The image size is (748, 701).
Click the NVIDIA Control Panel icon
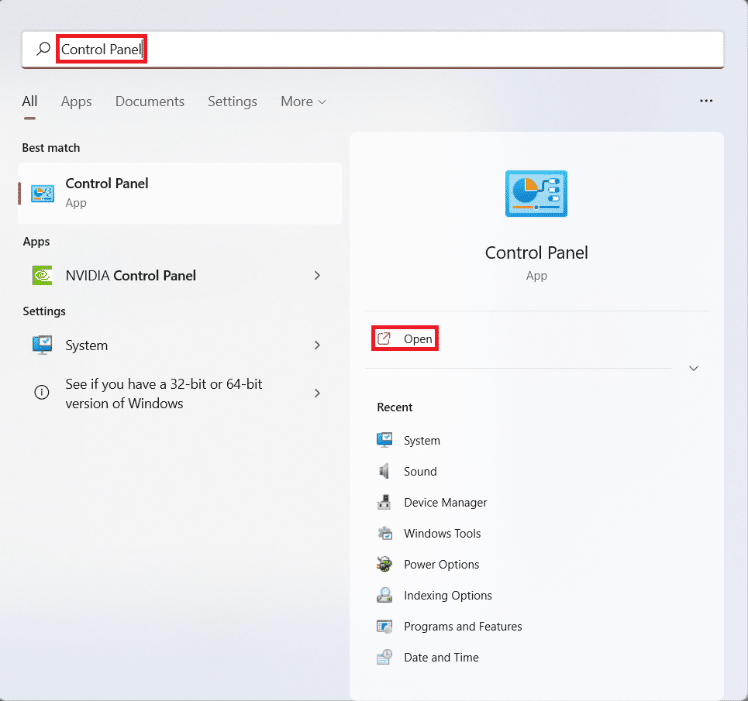42,275
